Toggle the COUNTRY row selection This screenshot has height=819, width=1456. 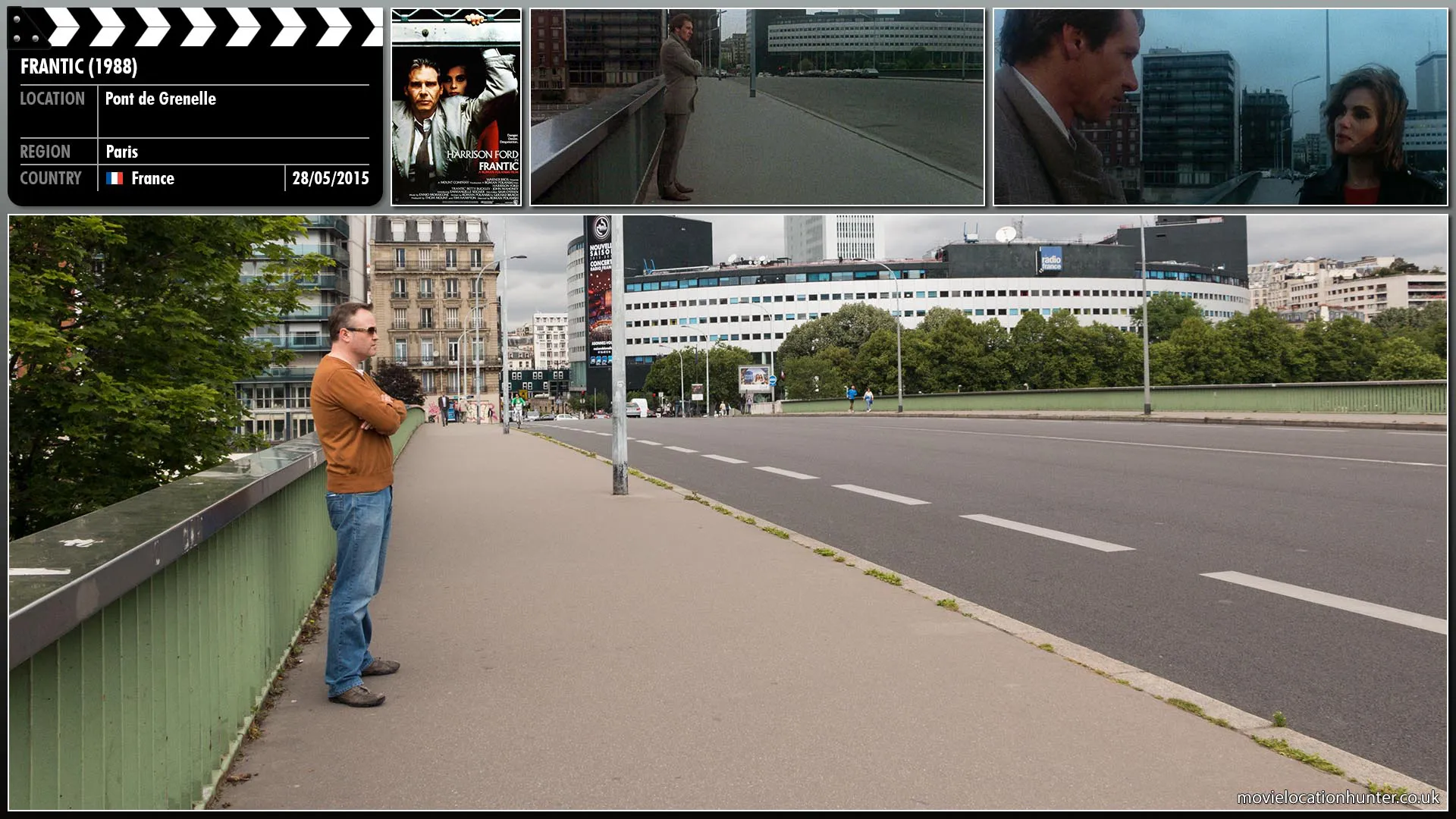51,178
